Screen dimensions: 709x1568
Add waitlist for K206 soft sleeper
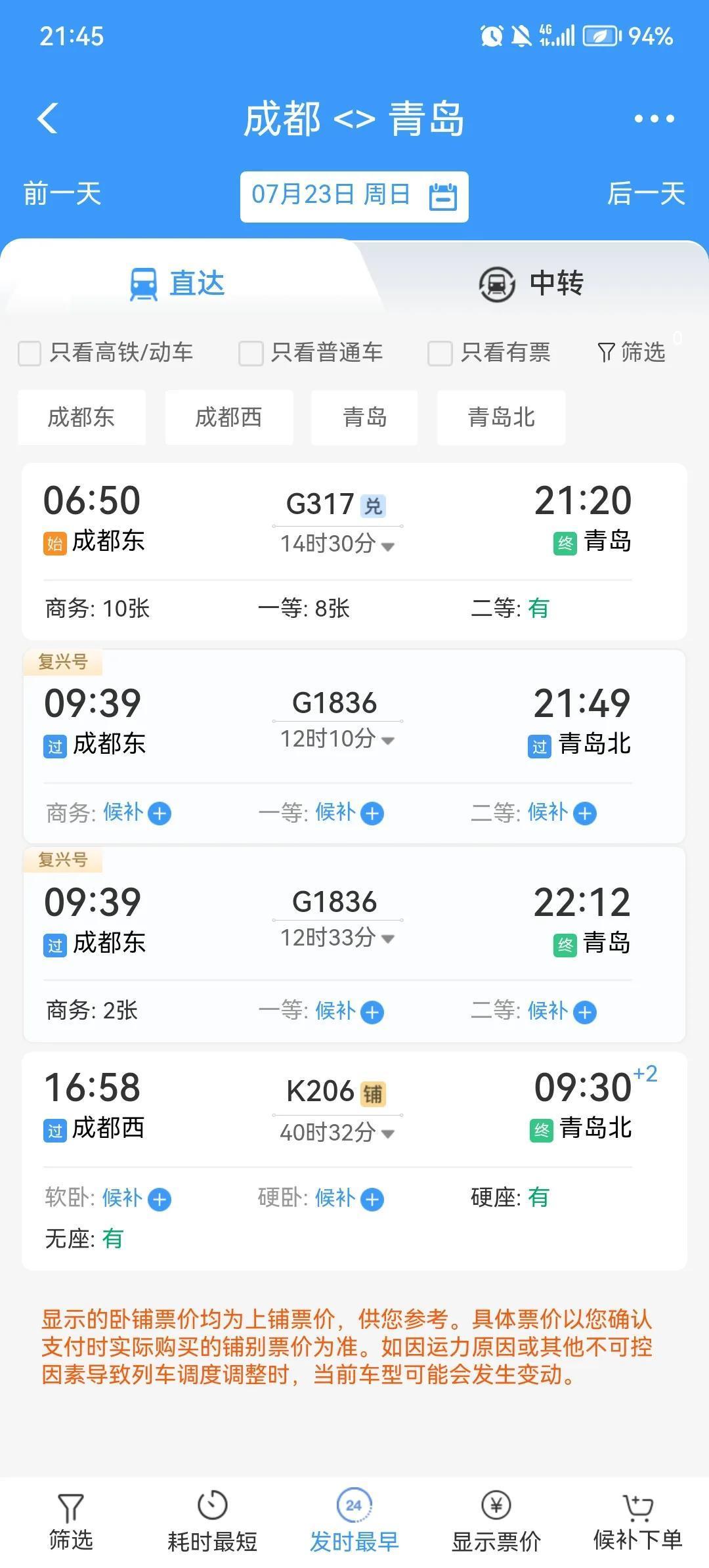tap(160, 1200)
